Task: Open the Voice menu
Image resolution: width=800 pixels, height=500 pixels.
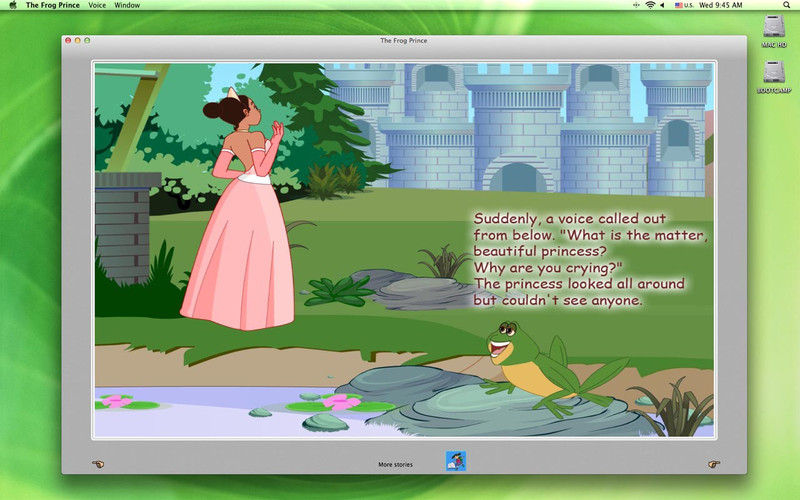Action: [97, 5]
